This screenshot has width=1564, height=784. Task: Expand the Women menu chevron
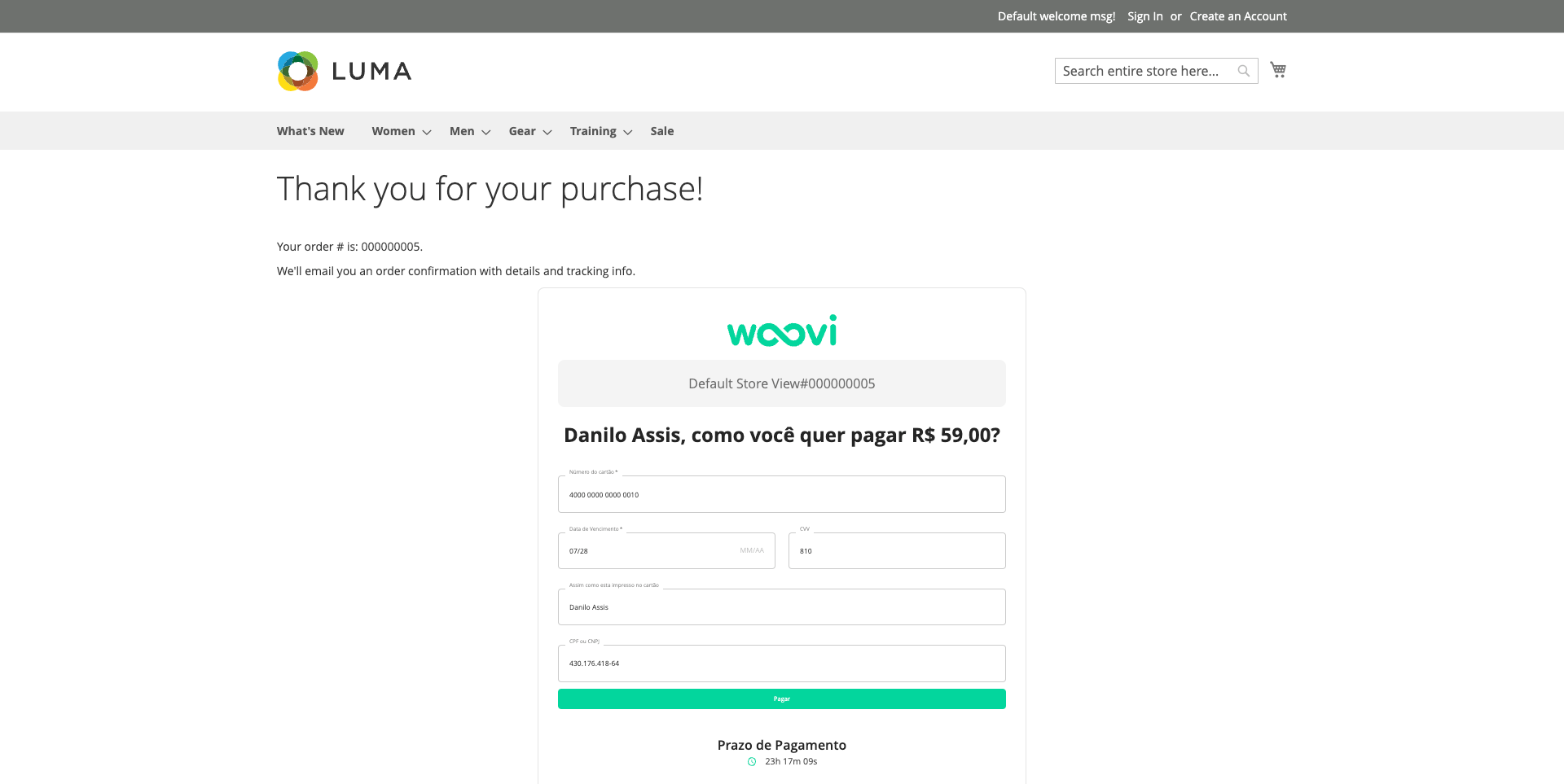pos(427,132)
